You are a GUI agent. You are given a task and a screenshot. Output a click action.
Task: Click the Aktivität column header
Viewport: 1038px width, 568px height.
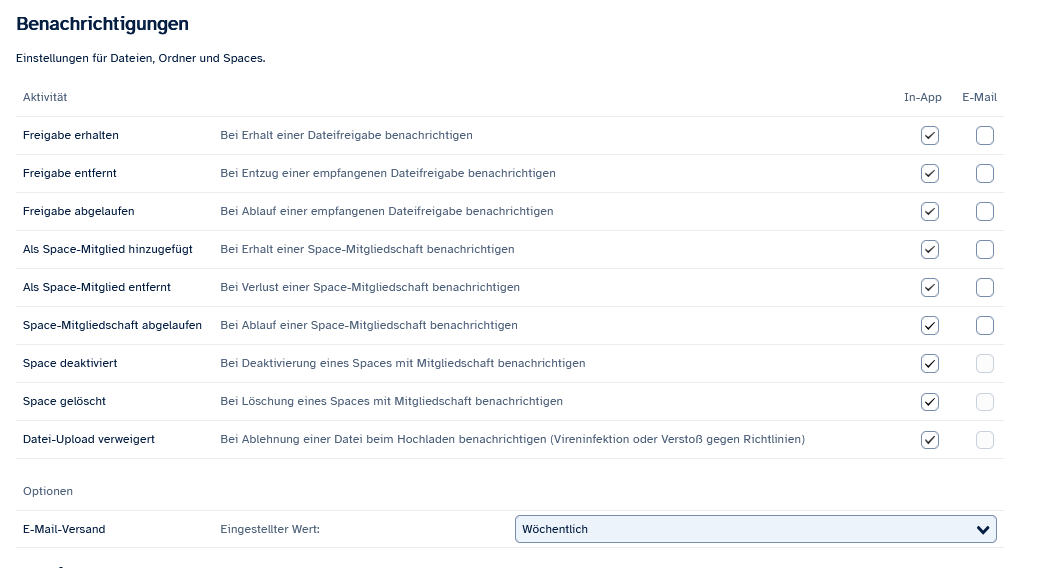tap(45, 97)
